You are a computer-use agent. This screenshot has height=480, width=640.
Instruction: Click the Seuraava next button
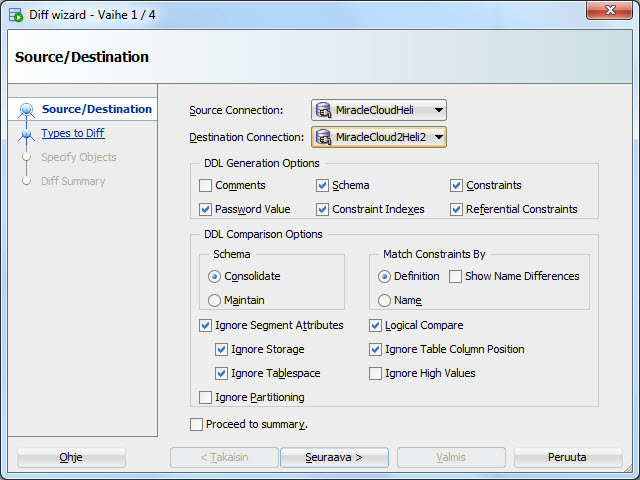click(x=334, y=457)
